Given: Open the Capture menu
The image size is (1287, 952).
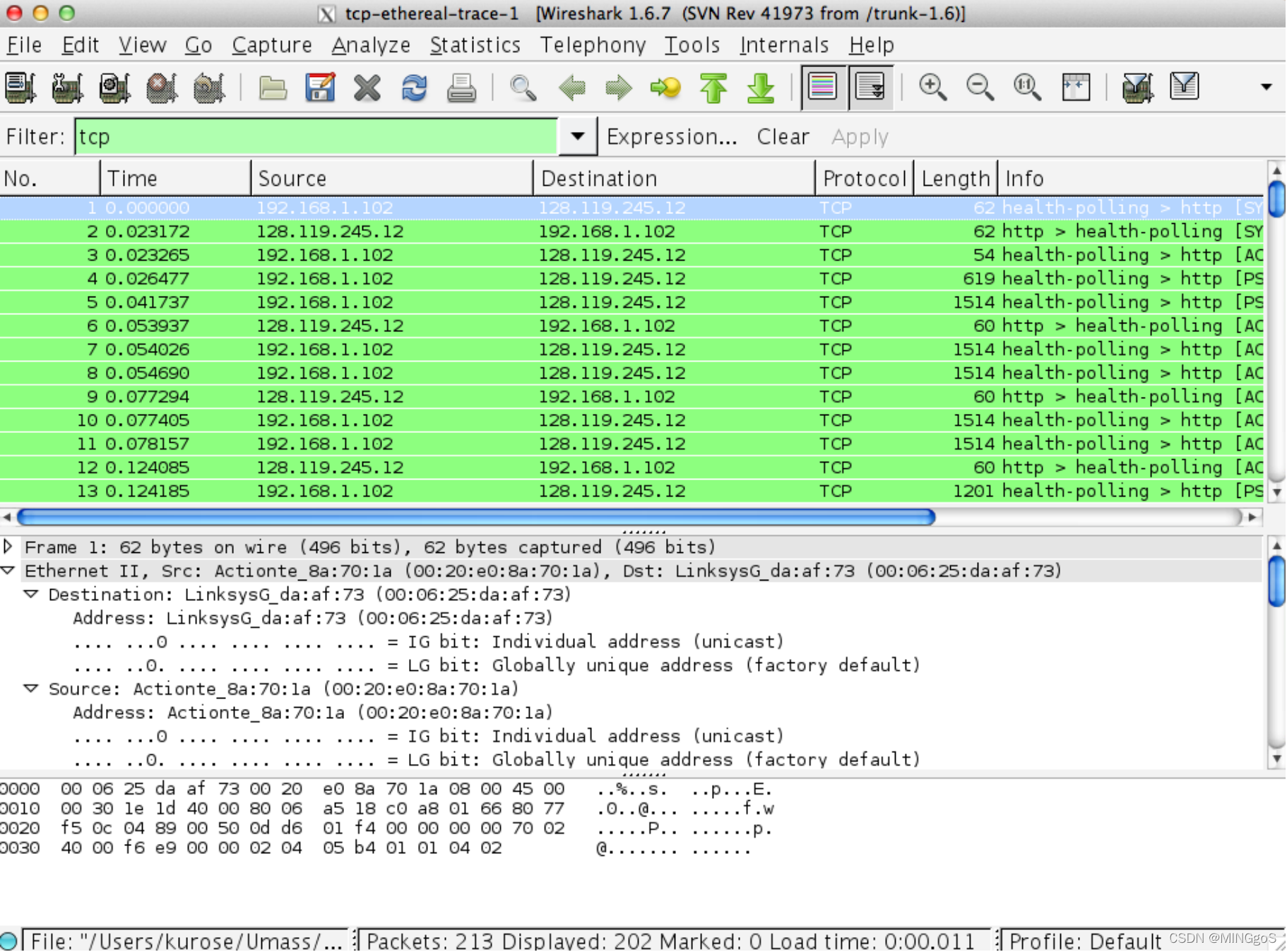Looking at the screenshot, I should coord(272,45).
